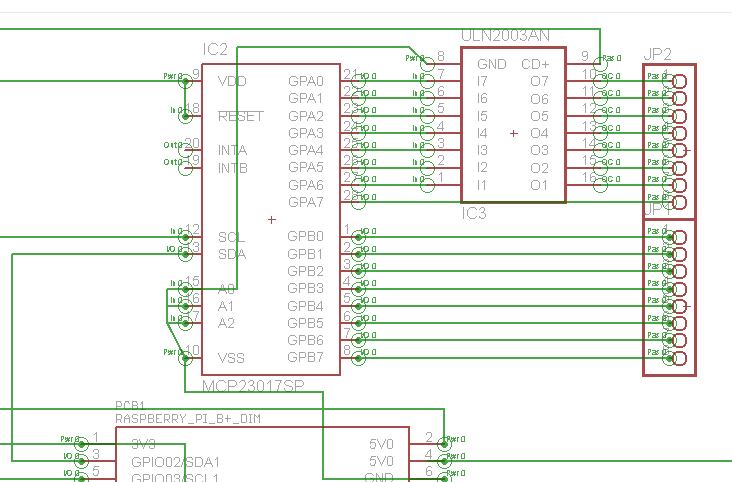Select the 3V3 pin on Raspberry Pi
This screenshot has width=732, height=482.
tap(143, 444)
